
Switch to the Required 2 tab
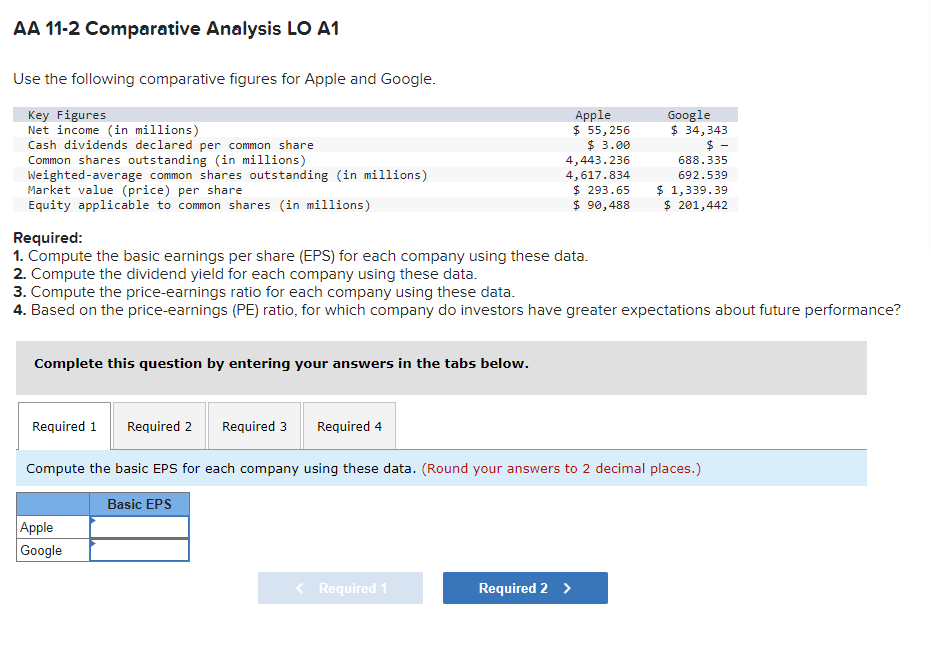tap(159, 425)
